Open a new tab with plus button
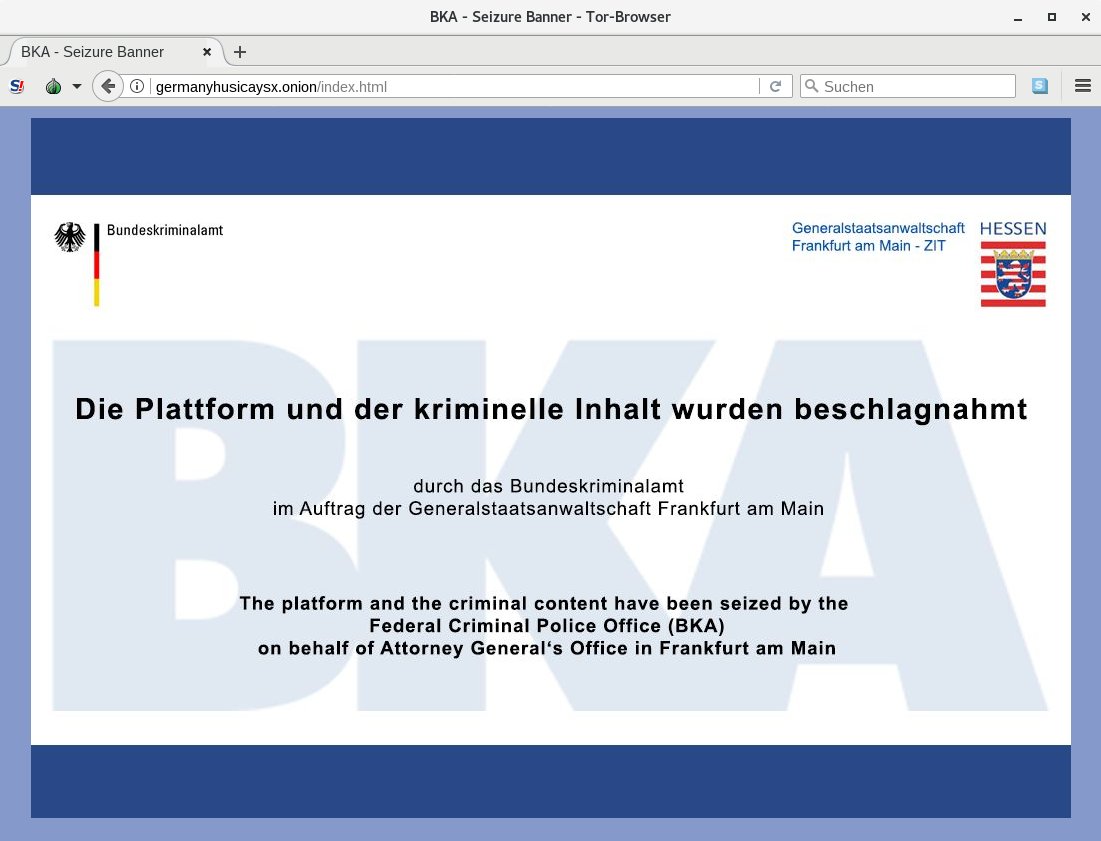The width and height of the screenshot is (1101, 841). coord(240,52)
